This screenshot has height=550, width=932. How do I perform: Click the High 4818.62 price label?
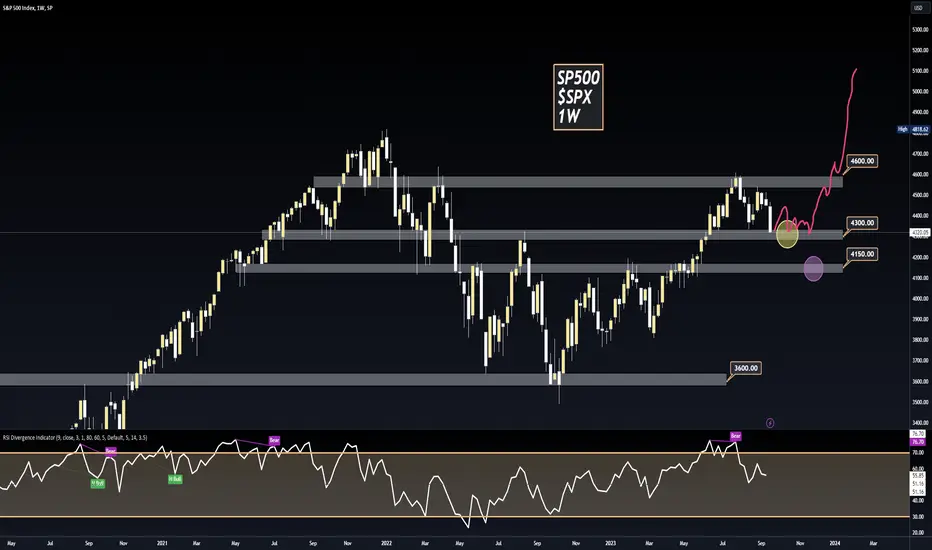click(x=913, y=129)
